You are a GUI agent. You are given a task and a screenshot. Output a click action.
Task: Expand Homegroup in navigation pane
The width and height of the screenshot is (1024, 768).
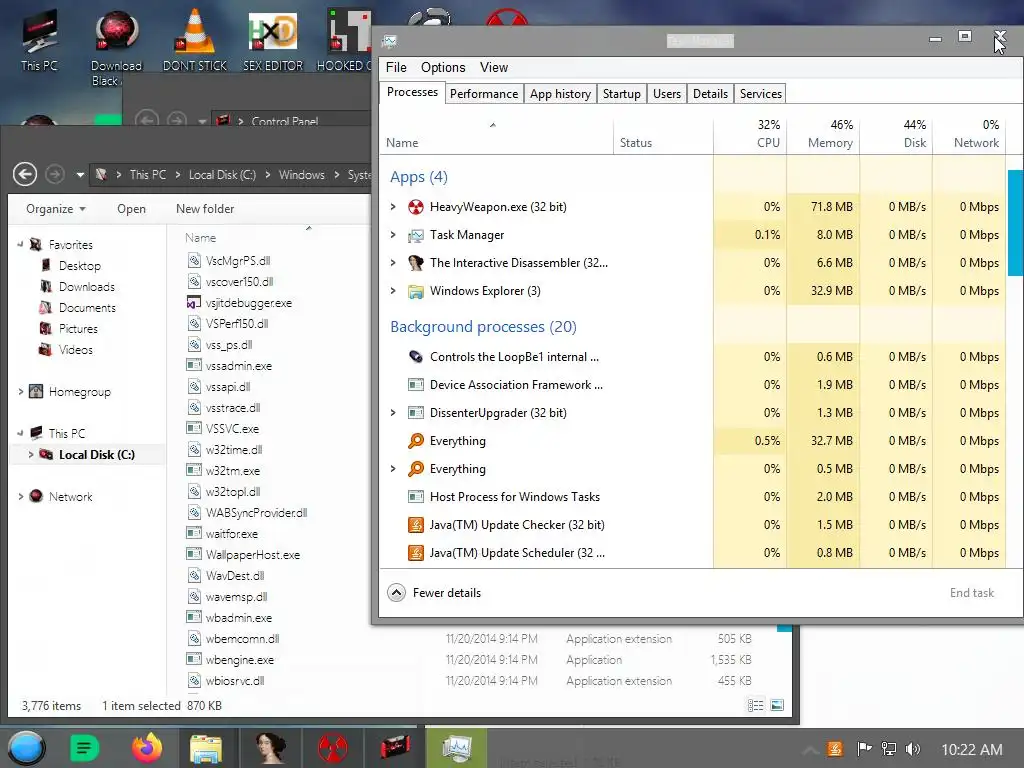(21, 392)
